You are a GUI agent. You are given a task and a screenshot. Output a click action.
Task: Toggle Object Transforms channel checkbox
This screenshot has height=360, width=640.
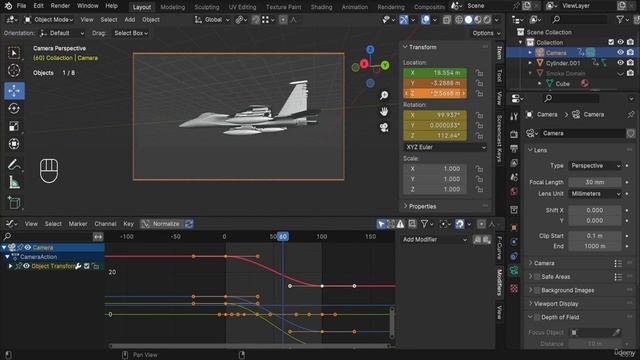click(x=87, y=266)
